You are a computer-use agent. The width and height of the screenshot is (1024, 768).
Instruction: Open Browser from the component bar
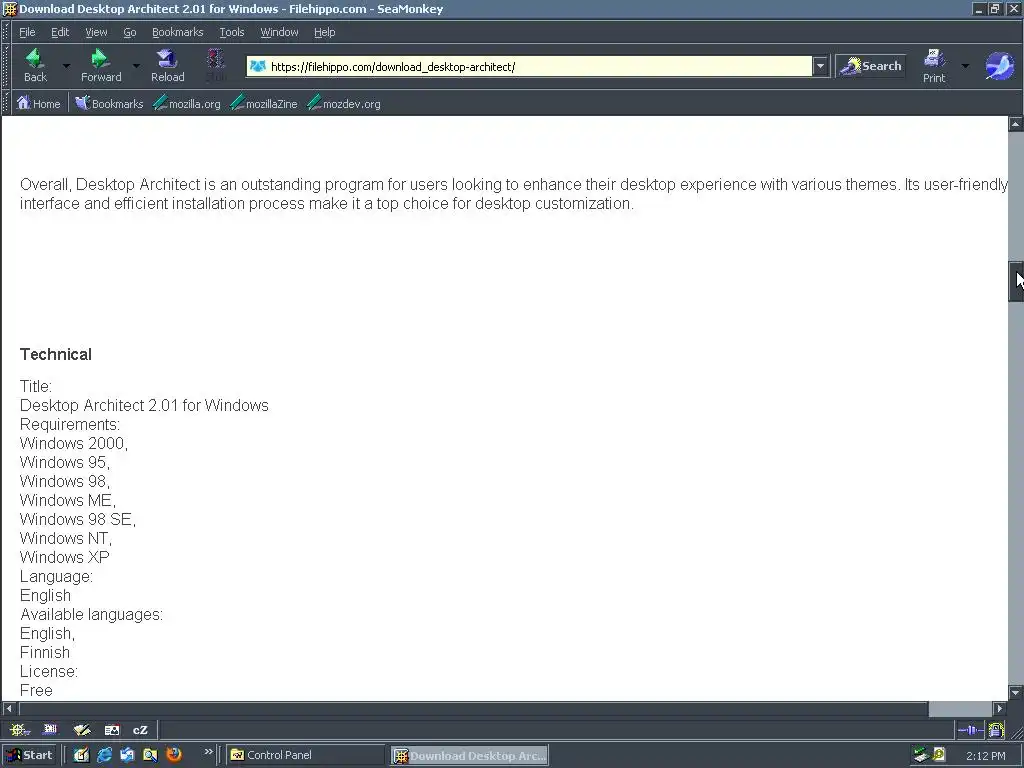(20, 729)
